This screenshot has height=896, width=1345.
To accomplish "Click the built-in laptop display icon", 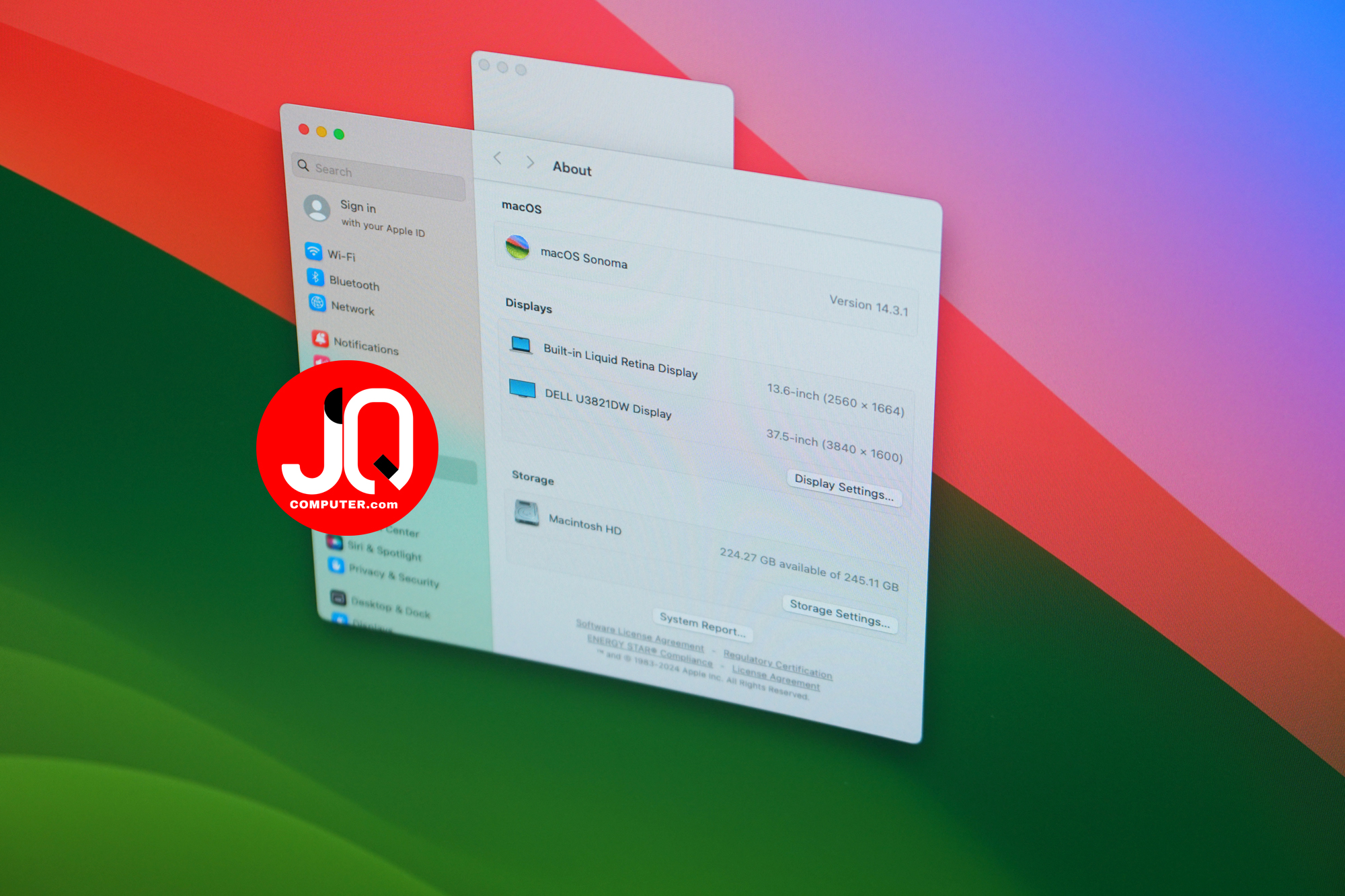I will [x=521, y=345].
